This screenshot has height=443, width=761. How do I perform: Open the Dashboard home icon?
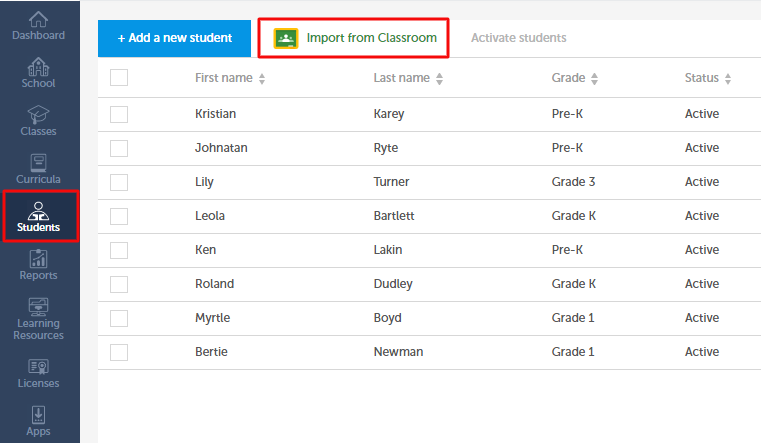pyautogui.click(x=38, y=19)
